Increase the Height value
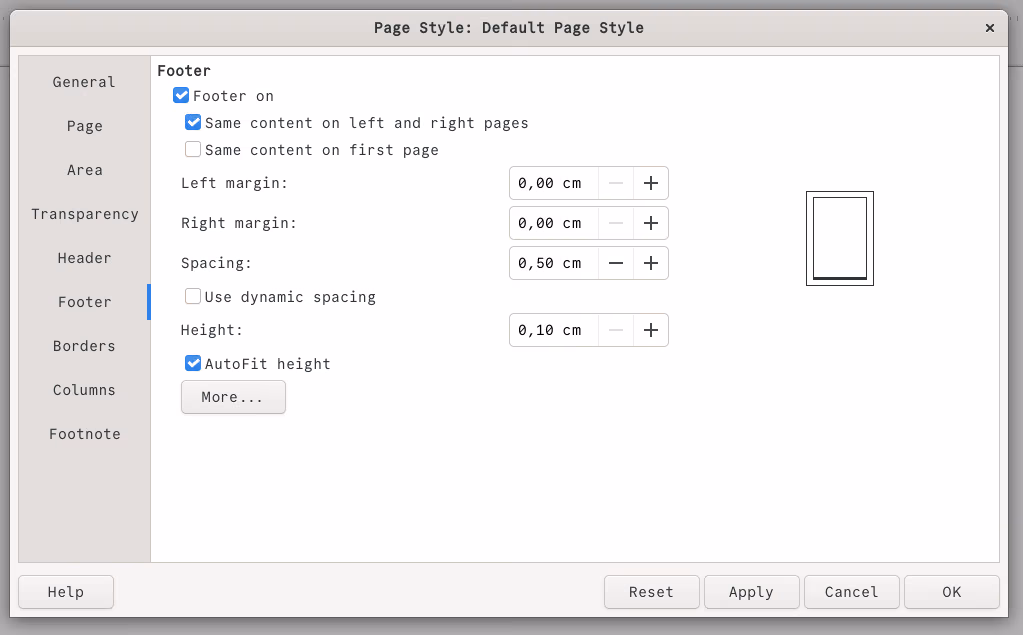This screenshot has height=635, width=1023. (x=651, y=330)
